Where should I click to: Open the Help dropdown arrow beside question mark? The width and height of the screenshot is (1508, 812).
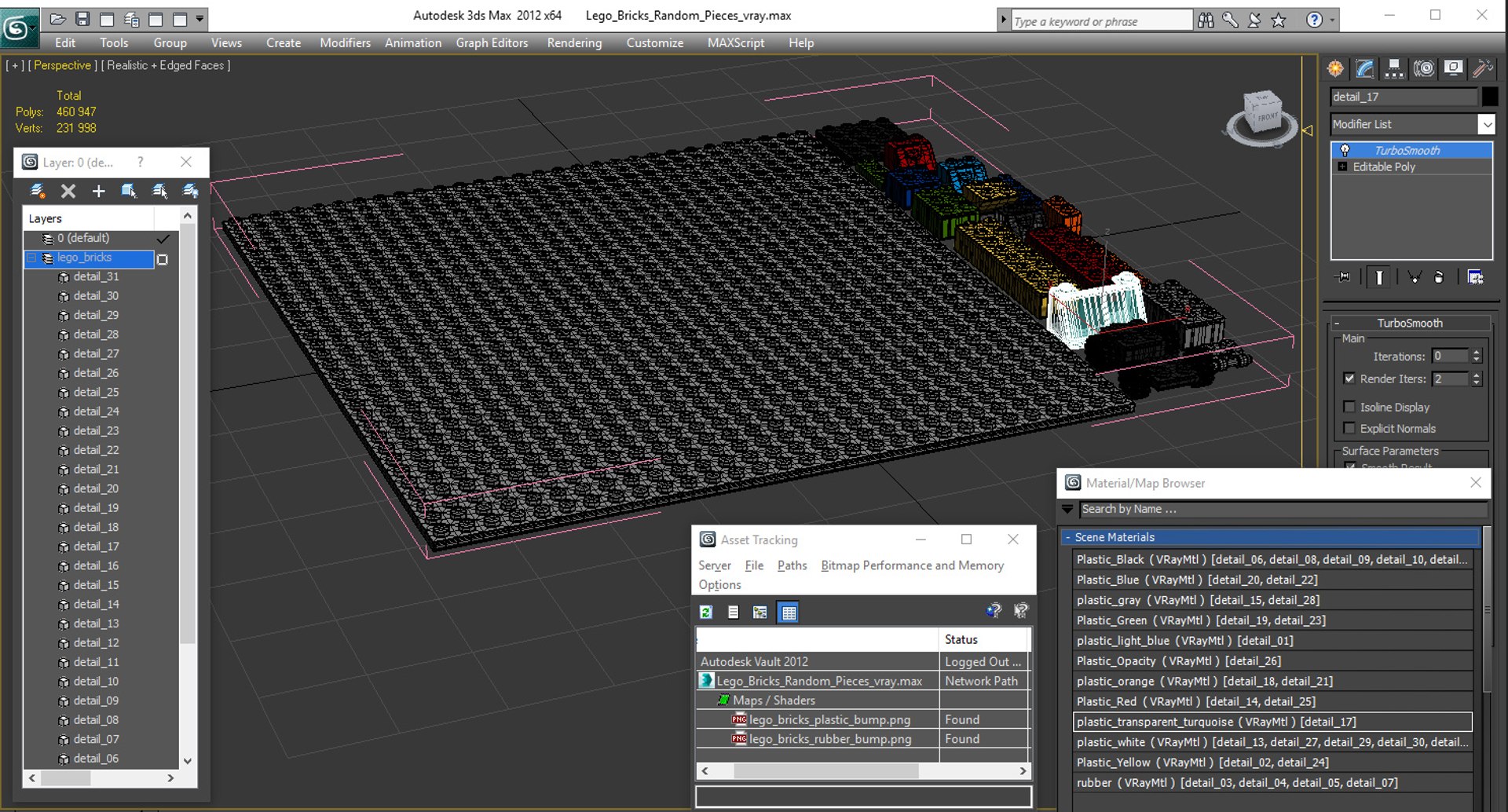[1332, 20]
